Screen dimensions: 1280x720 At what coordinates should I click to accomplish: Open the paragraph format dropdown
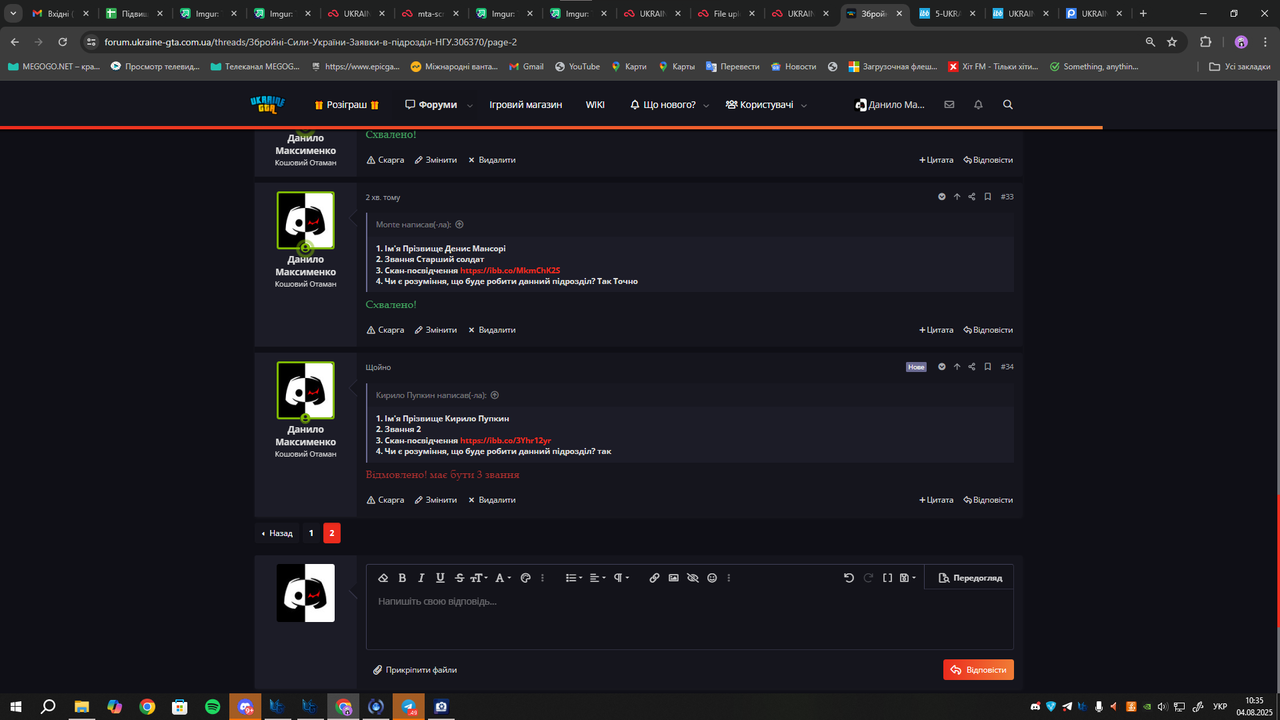pos(621,578)
